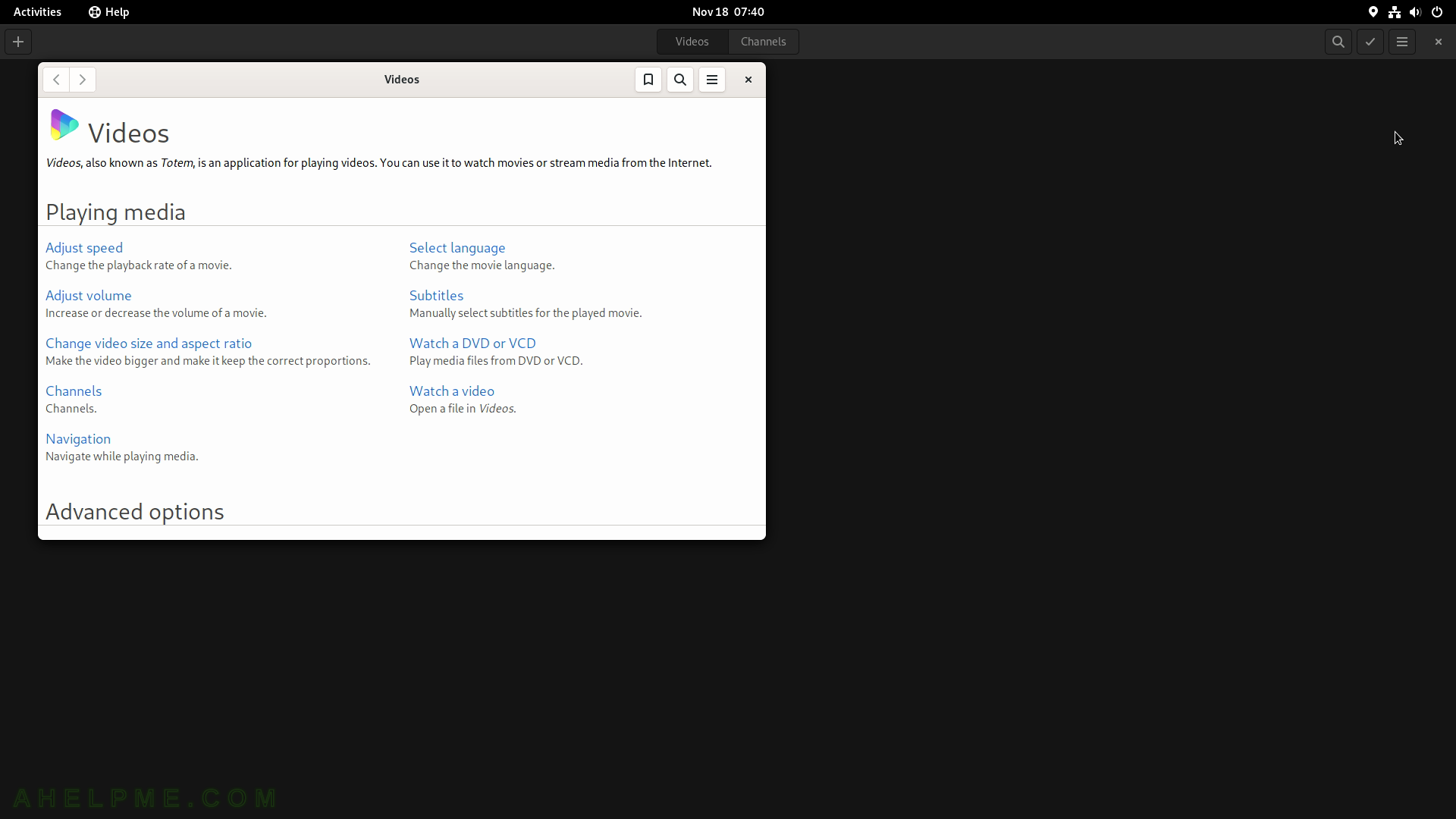Open the power menu icon
The height and width of the screenshot is (819, 1456).
pyautogui.click(x=1437, y=12)
